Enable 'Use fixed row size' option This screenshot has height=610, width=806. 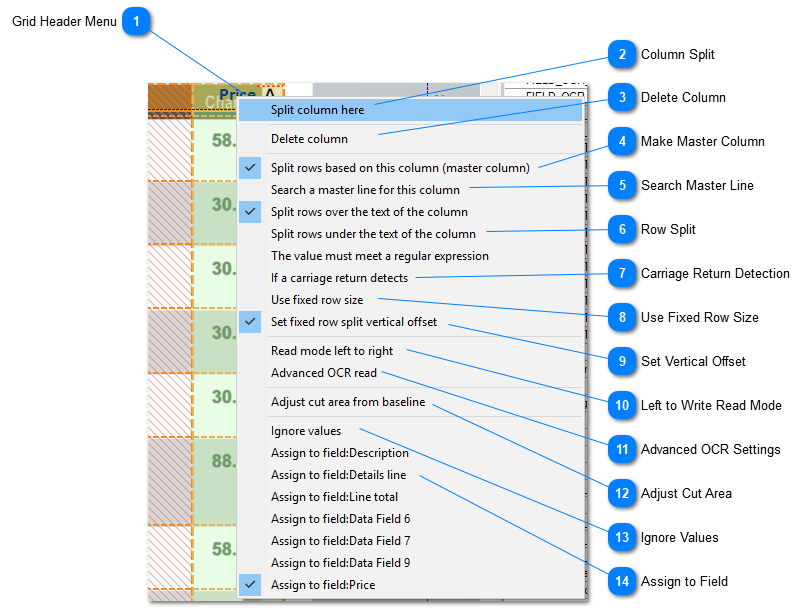410,300
